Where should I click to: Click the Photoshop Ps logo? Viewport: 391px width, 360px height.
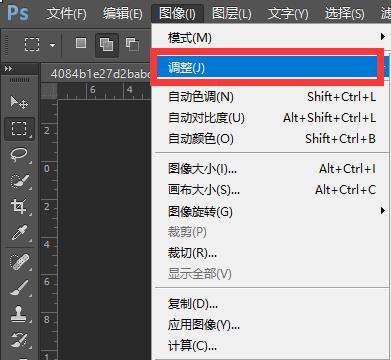click(x=18, y=13)
